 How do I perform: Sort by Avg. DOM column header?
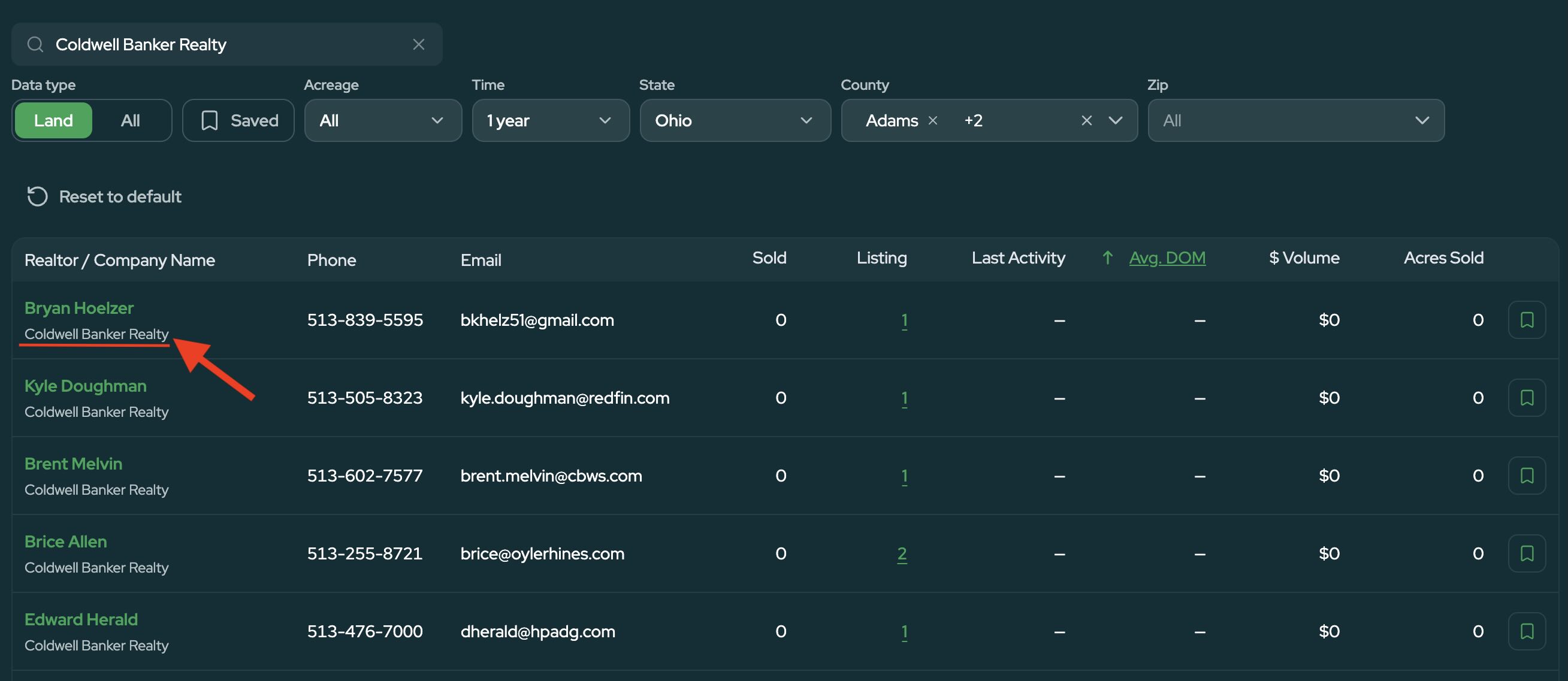(1167, 258)
